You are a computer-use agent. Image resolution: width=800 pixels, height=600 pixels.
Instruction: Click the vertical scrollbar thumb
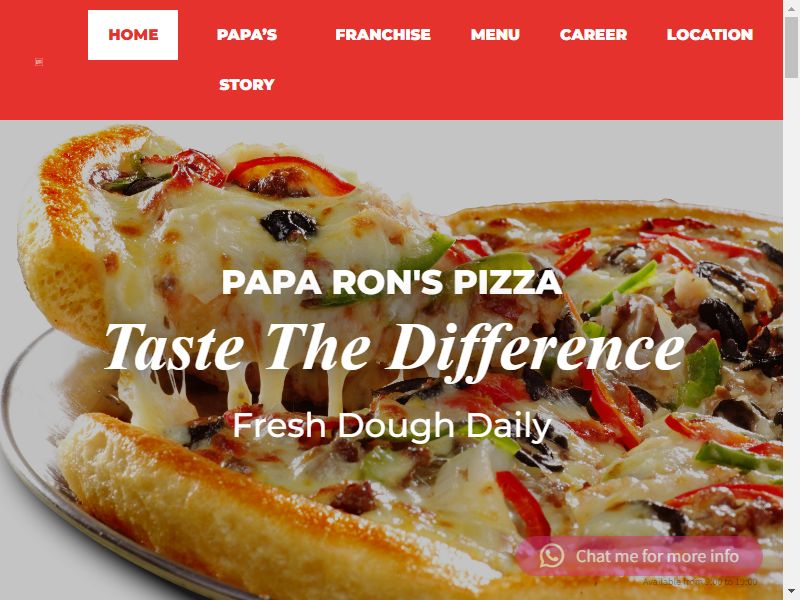click(791, 46)
